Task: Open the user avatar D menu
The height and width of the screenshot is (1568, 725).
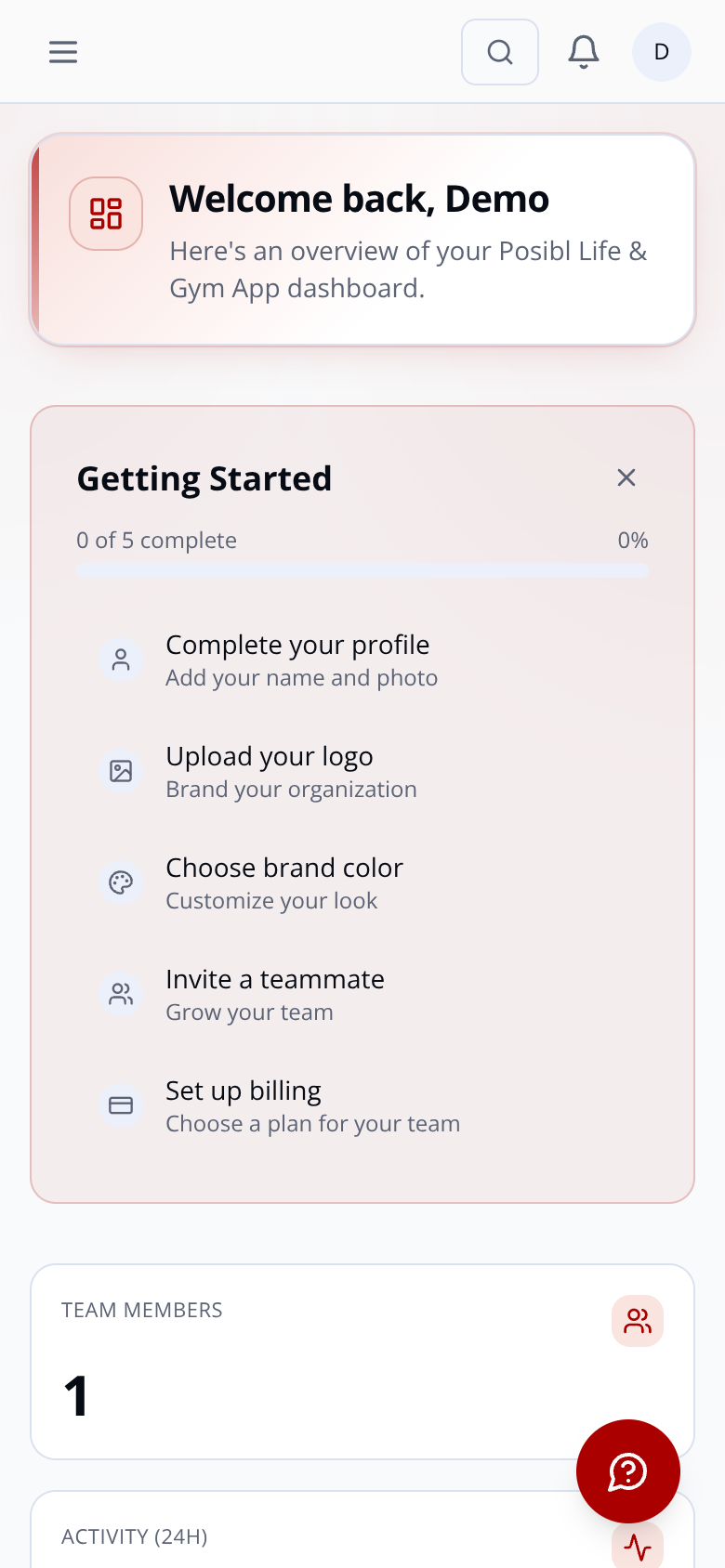Action: 662,52
